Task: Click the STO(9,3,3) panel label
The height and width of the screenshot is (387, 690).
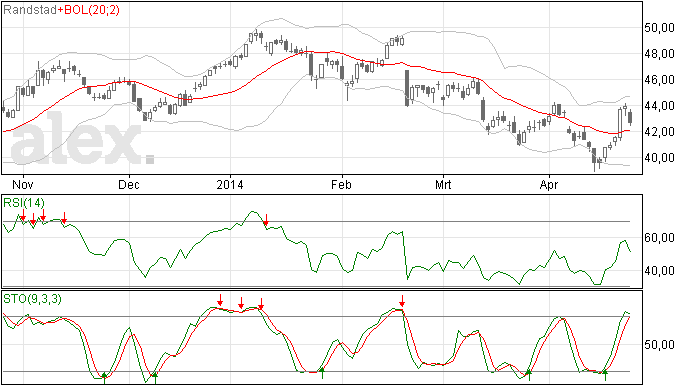Action: (33, 299)
